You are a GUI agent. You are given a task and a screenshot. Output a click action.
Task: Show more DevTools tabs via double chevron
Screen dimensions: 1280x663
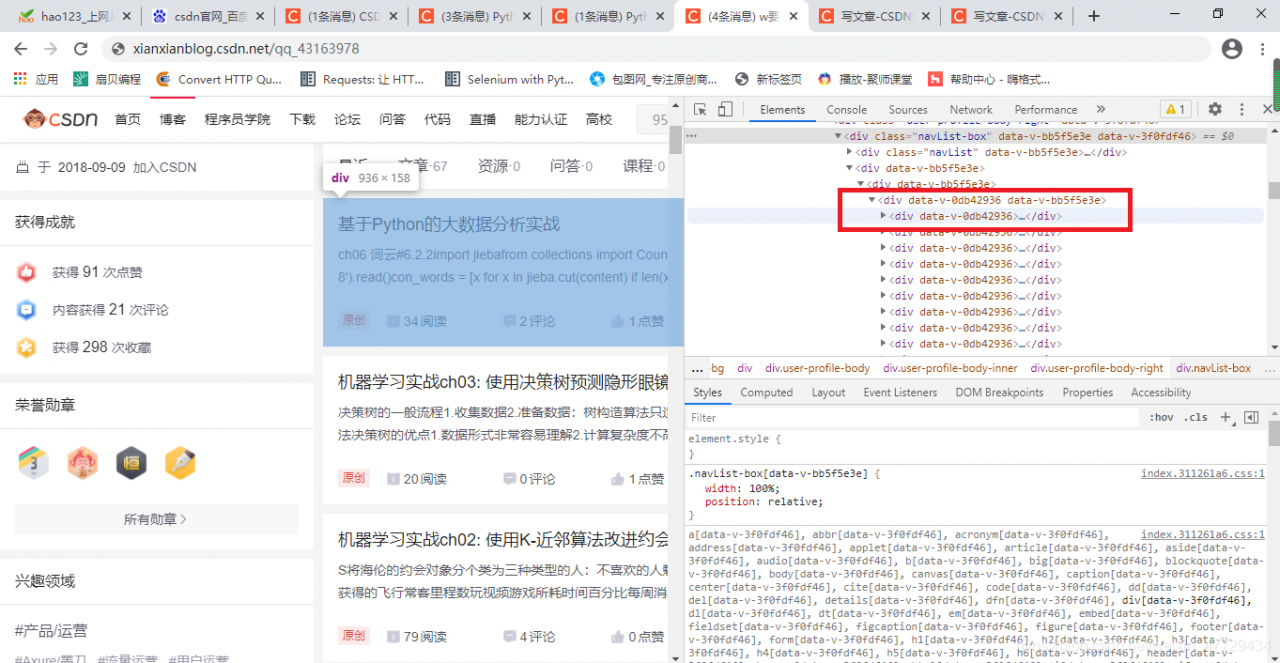coord(1100,110)
